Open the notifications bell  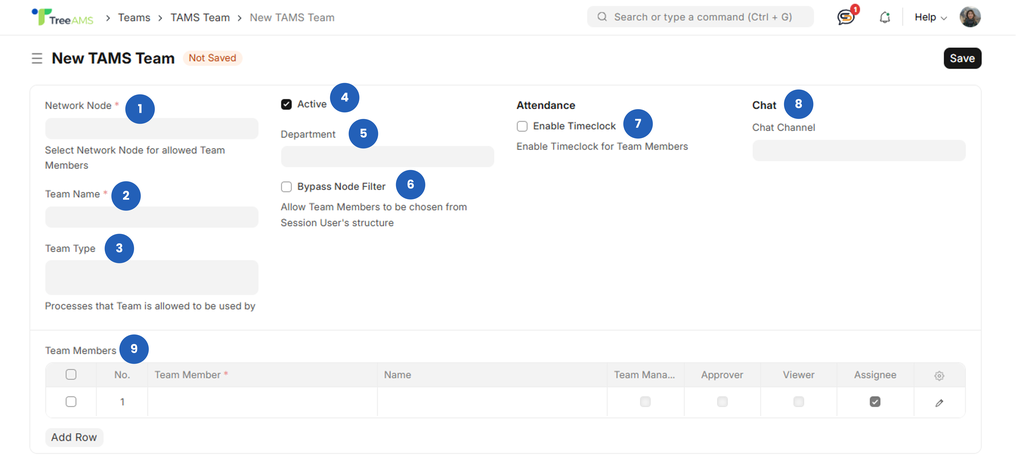(x=884, y=17)
